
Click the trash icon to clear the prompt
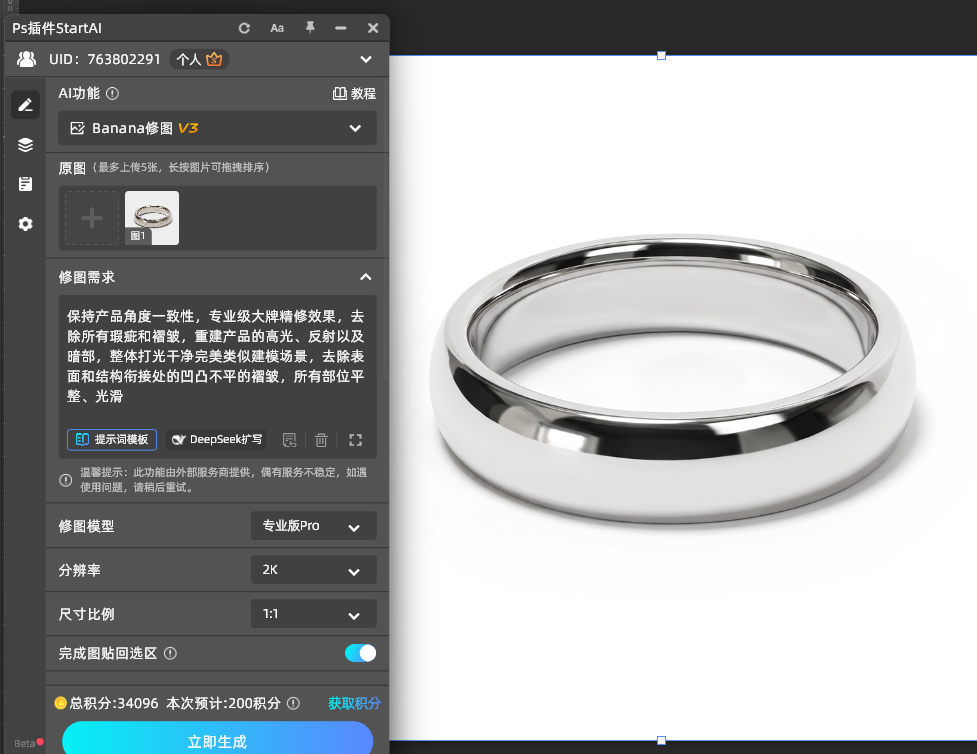(x=321, y=440)
